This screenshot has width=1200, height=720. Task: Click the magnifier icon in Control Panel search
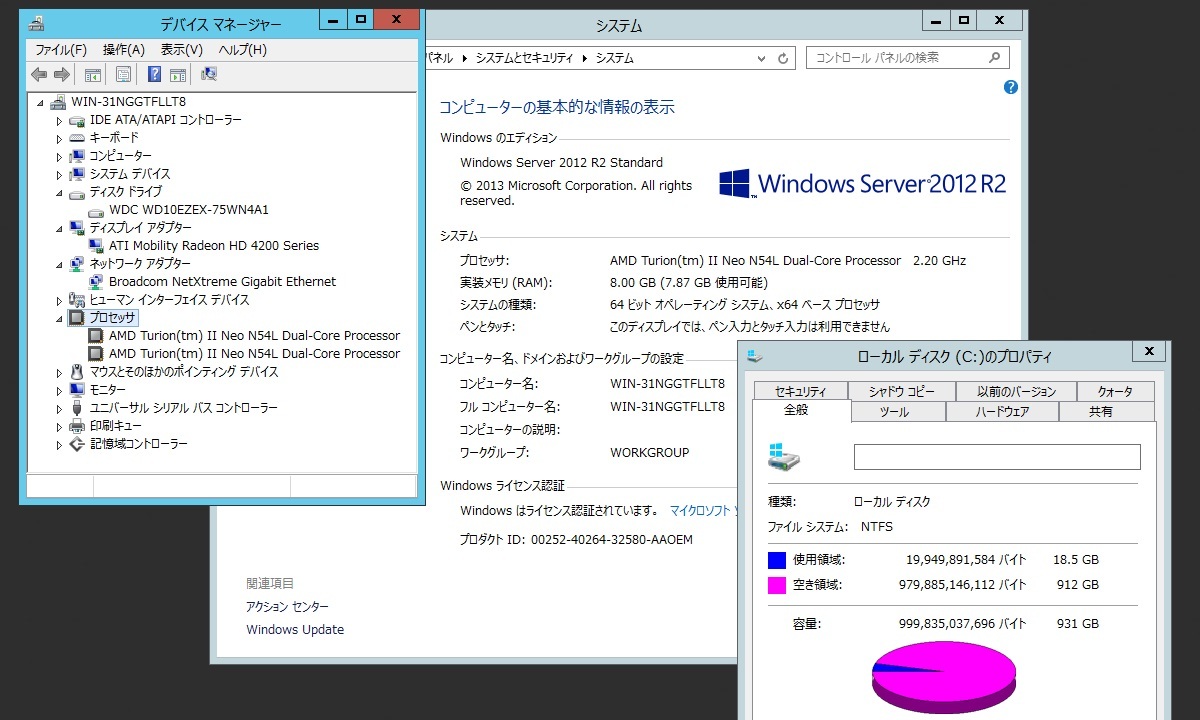(995, 58)
